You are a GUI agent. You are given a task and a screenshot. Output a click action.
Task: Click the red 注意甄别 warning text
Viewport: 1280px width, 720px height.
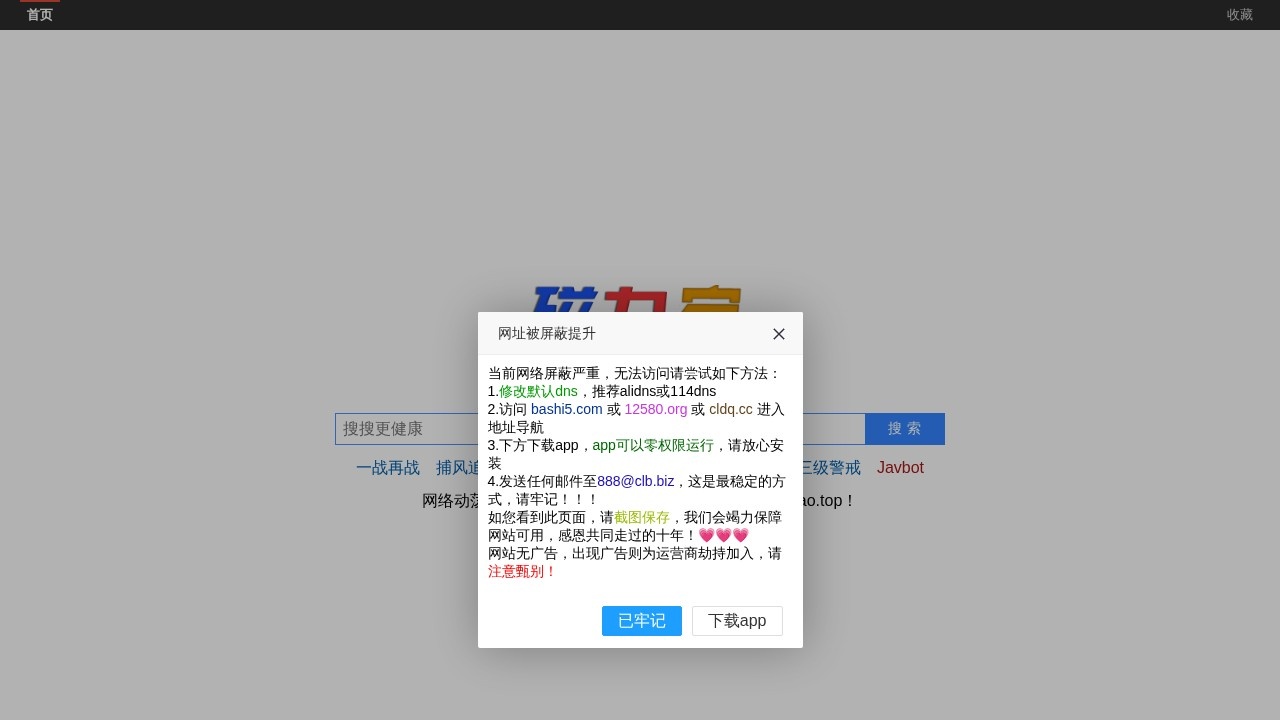tap(518, 571)
